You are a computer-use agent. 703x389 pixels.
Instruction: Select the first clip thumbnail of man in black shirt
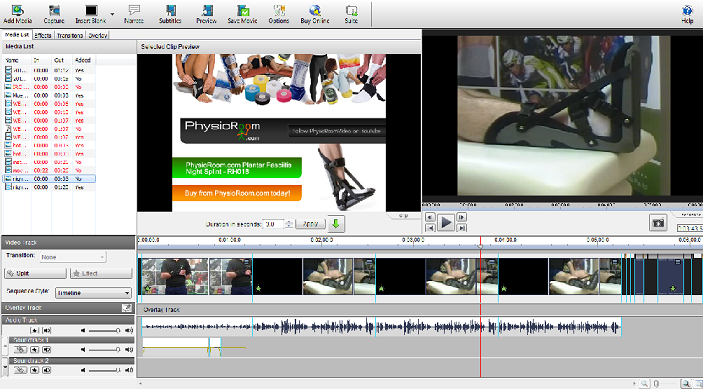174,277
